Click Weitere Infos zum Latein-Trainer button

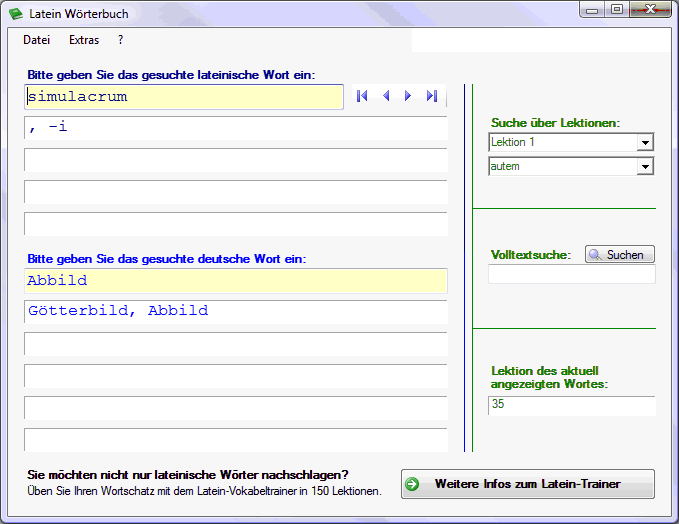pos(527,484)
